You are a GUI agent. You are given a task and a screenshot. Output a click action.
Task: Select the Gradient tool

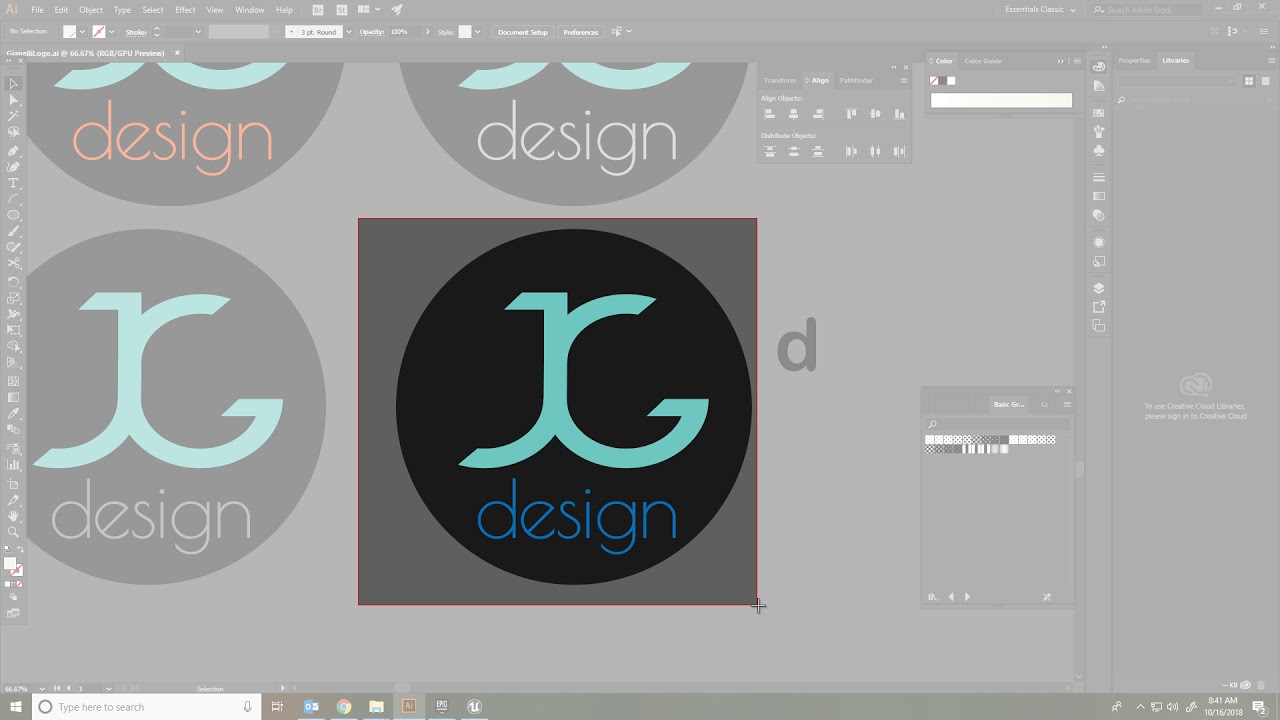(14, 397)
